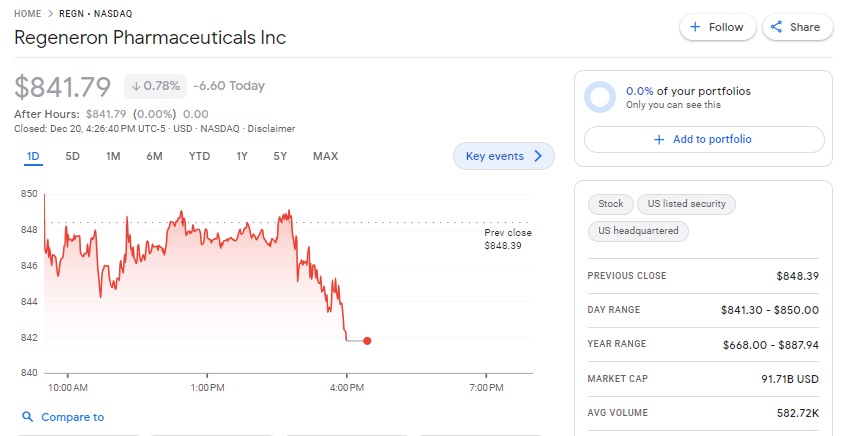Image resolution: width=848 pixels, height=436 pixels.
Task: Click the portfolio percentage ring icon
Action: click(600, 97)
